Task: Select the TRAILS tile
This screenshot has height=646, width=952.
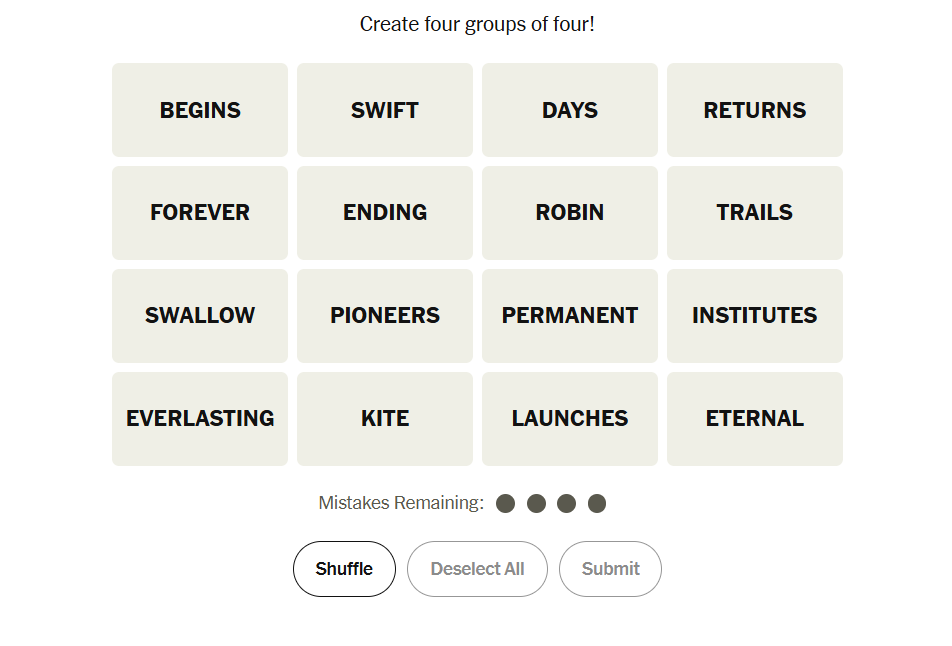Action: coord(755,213)
